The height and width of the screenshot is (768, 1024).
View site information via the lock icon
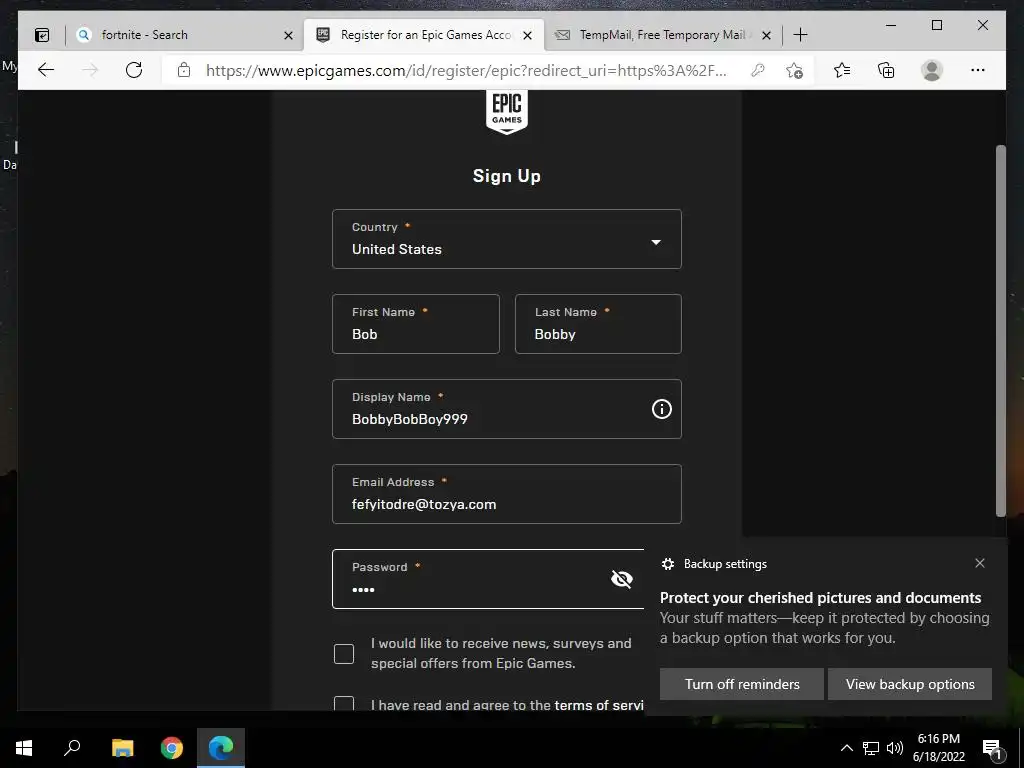click(184, 70)
